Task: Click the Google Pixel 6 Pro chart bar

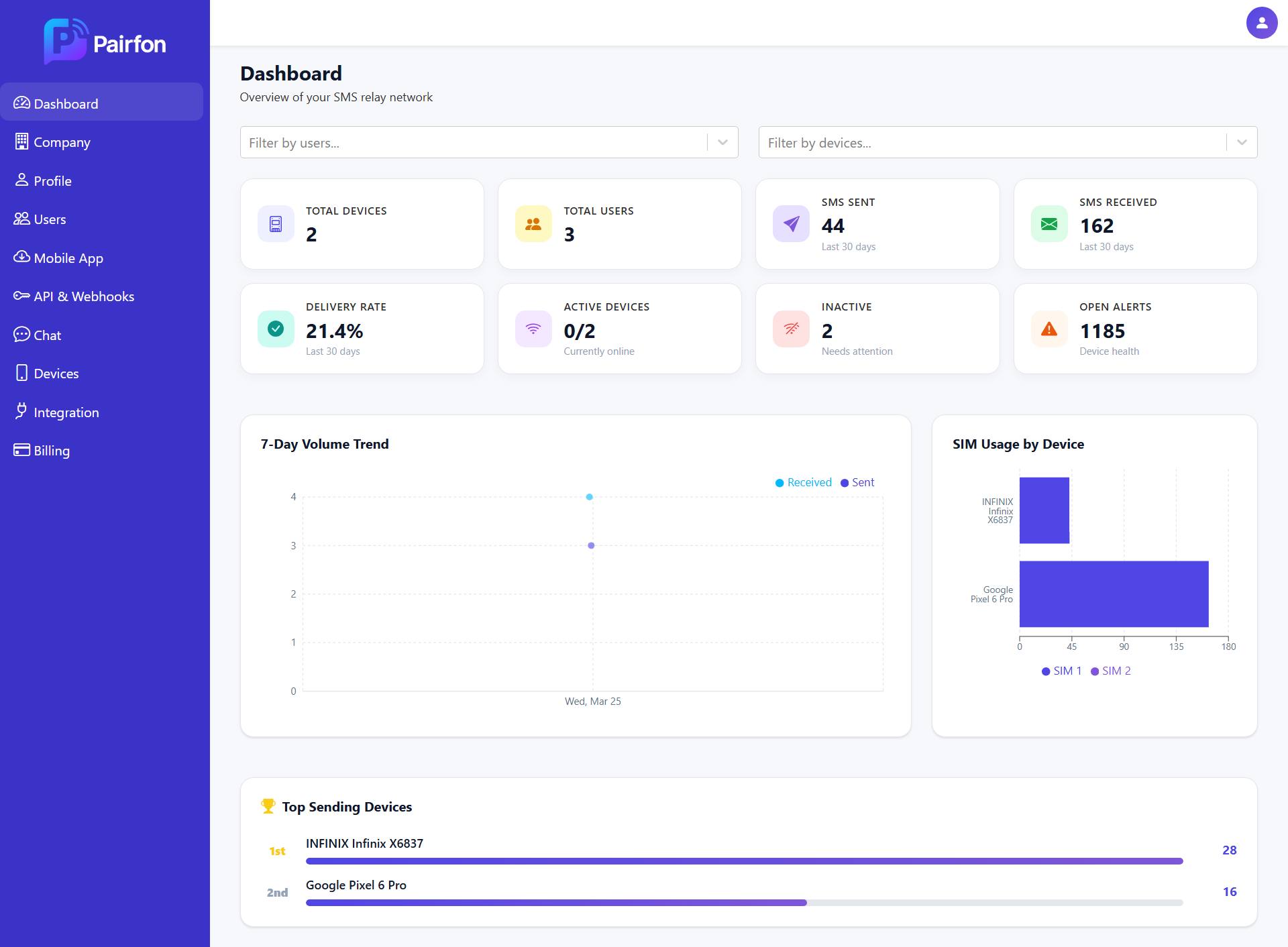Action: (x=1114, y=594)
